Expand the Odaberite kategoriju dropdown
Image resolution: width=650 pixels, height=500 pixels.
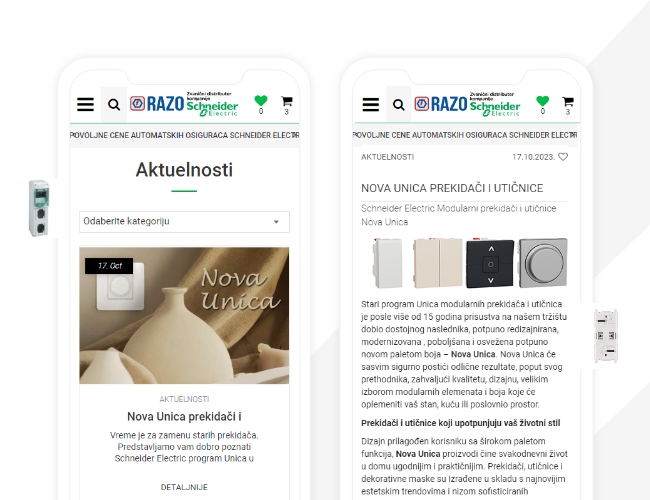pos(184,221)
